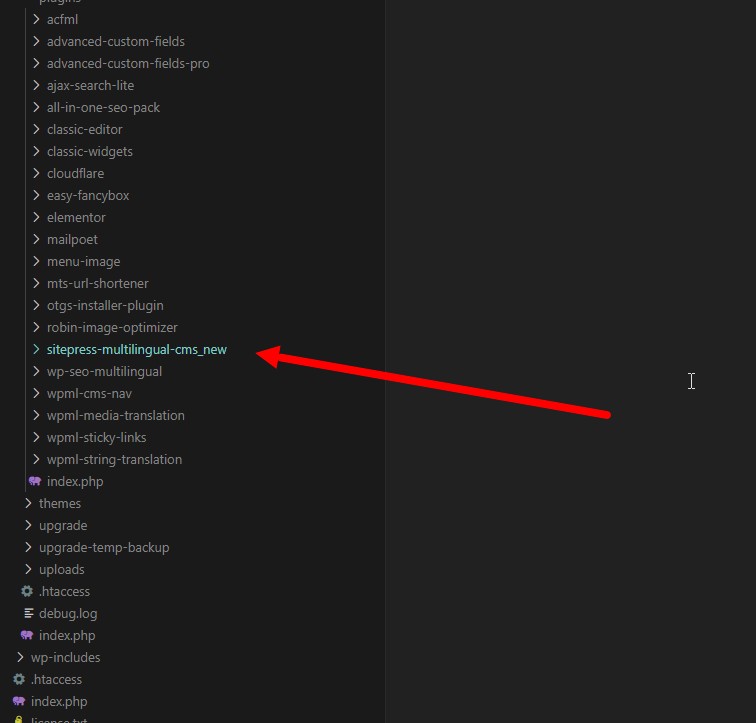Image resolution: width=756 pixels, height=723 pixels.
Task: Select the otgs-installer-plugin folder name
Action: click(x=105, y=306)
